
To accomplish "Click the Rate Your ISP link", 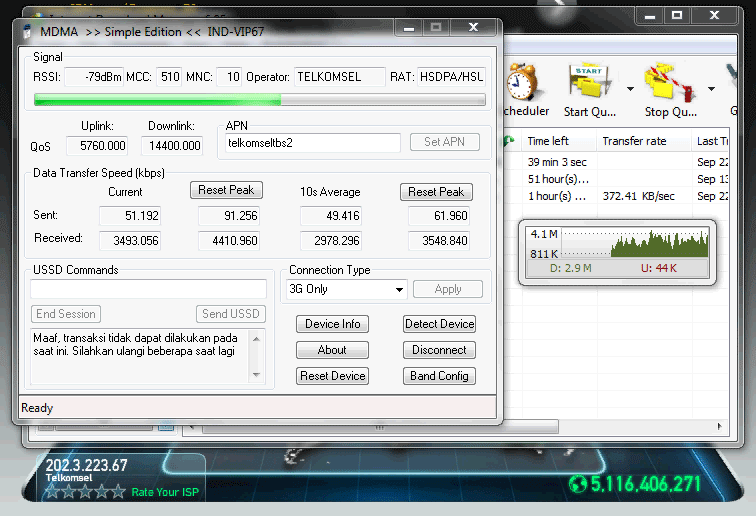I will pos(165,492).
